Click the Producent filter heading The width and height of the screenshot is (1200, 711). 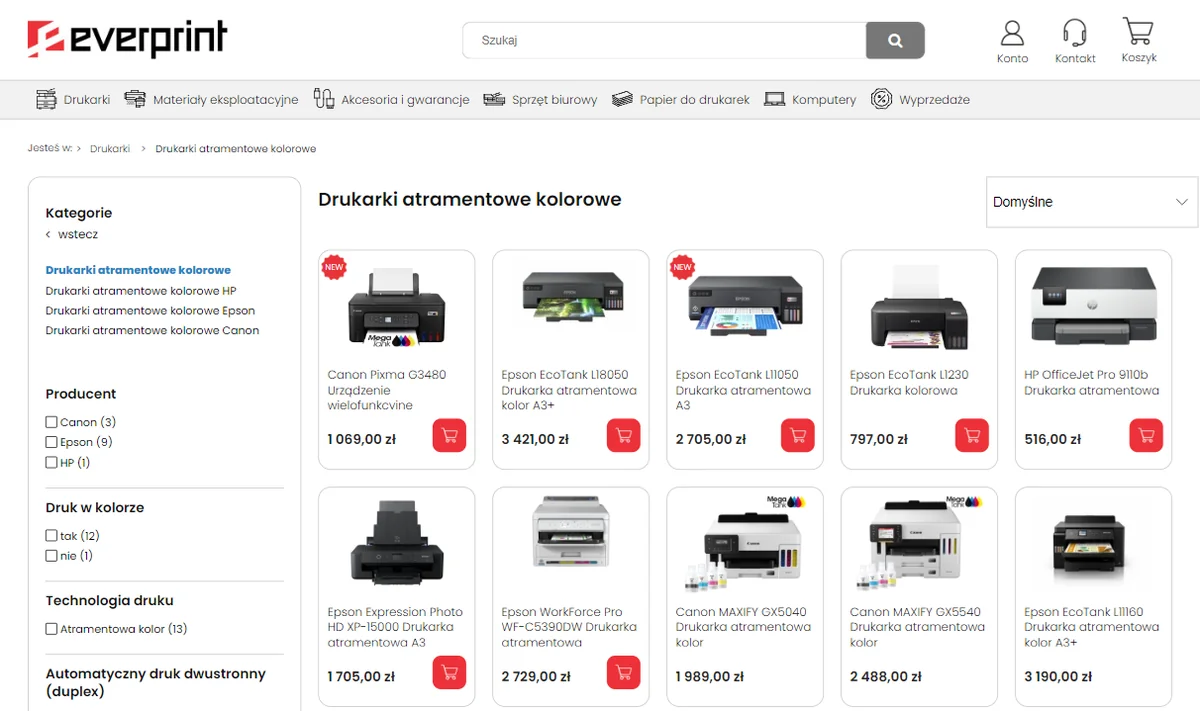(81, 394)
